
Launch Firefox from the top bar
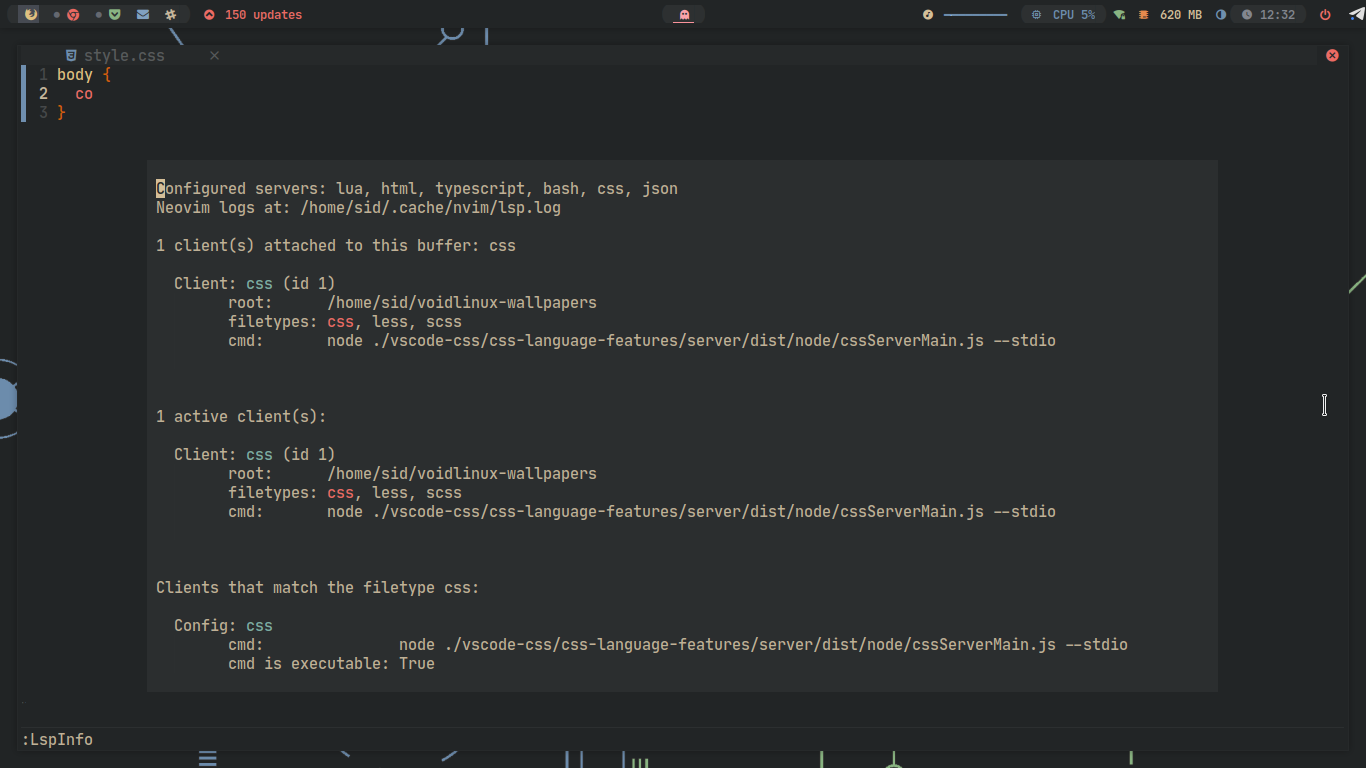point(31,14)
